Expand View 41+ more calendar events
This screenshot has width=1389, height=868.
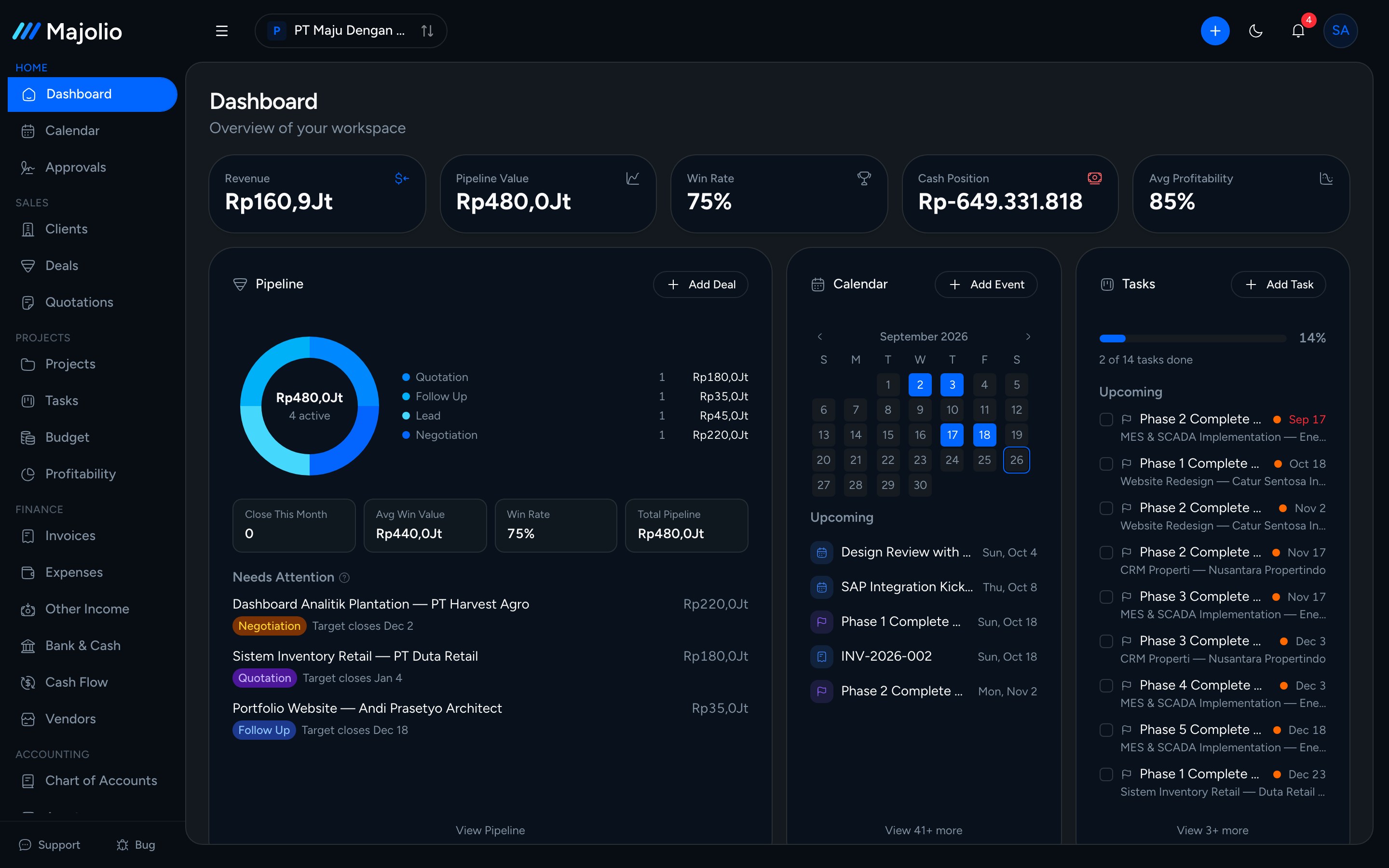pyautogui.click(x=924, y=830)
